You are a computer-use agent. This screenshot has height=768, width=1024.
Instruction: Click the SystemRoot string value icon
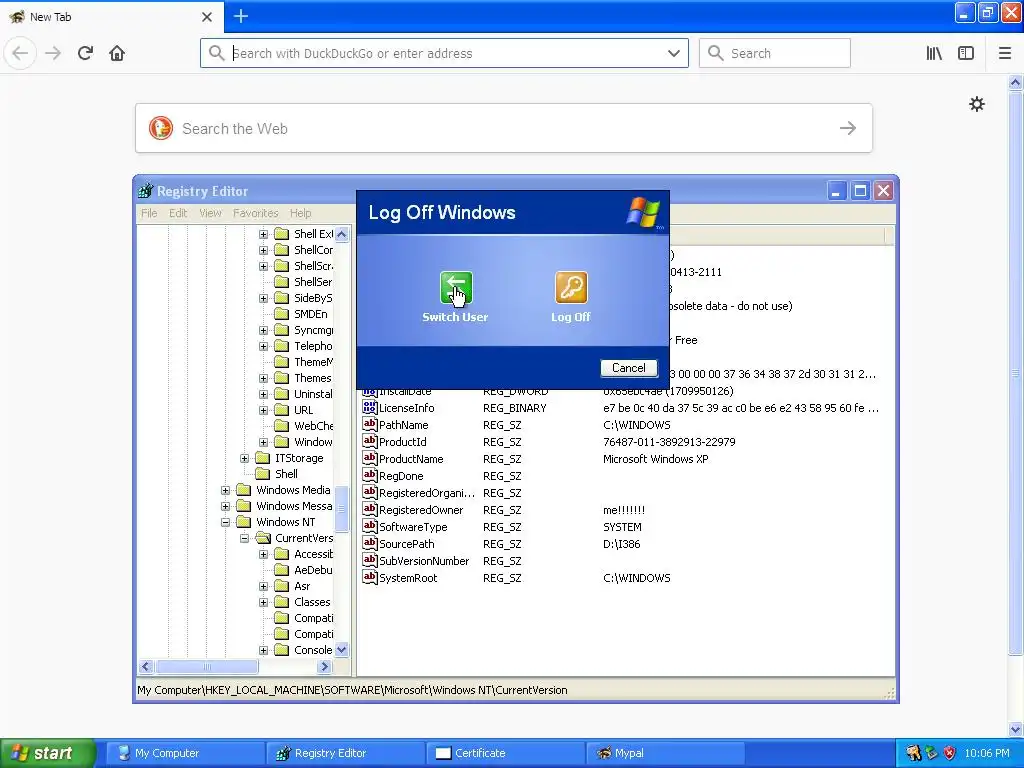pyautogui.click(x=370, y=577)
